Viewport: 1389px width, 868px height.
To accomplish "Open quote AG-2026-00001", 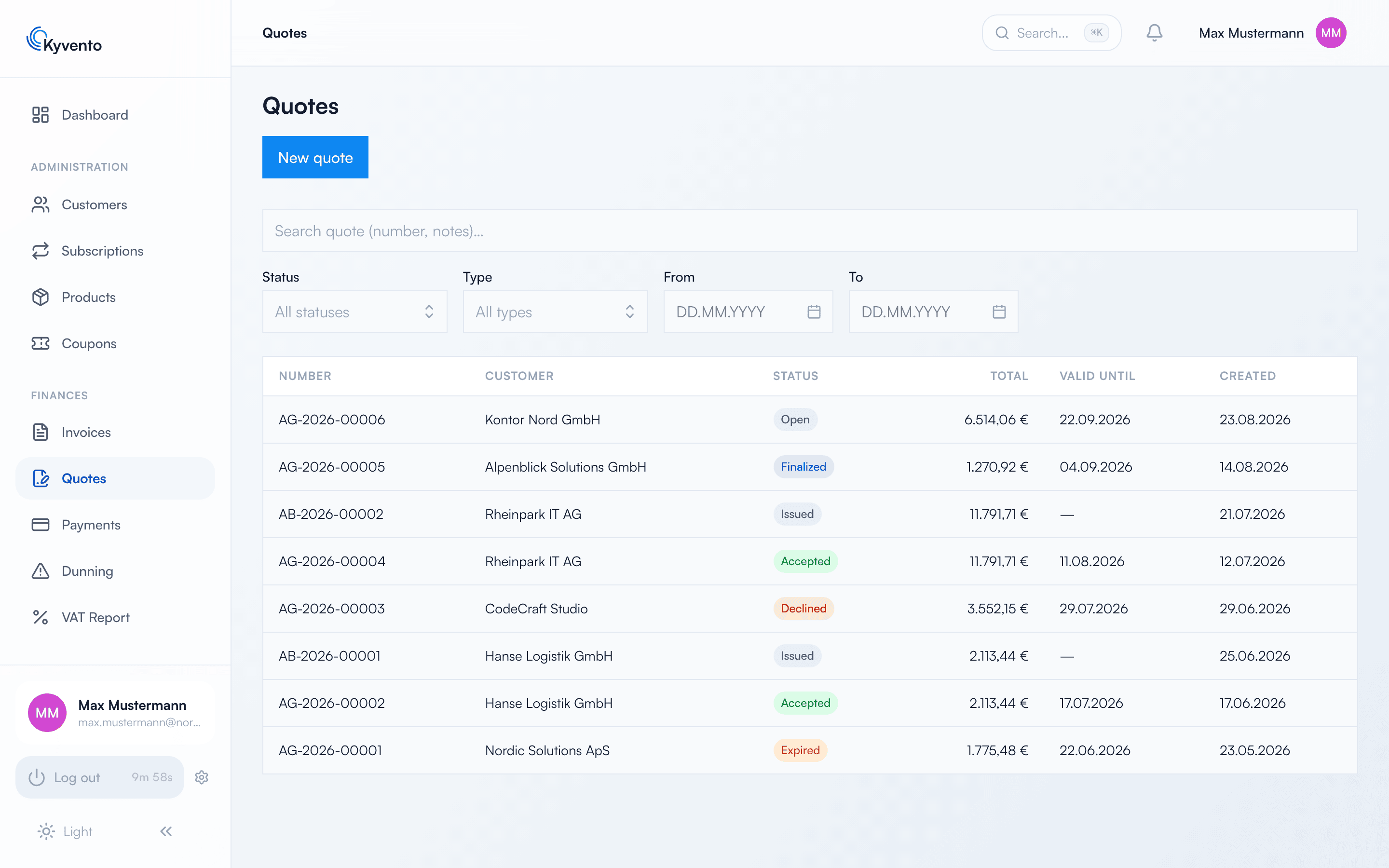I will coord(810,750).
